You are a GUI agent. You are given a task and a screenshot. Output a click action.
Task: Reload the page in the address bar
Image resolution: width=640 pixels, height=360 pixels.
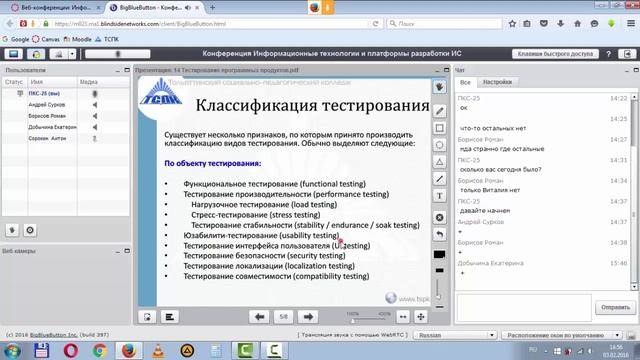pos(376,24)
